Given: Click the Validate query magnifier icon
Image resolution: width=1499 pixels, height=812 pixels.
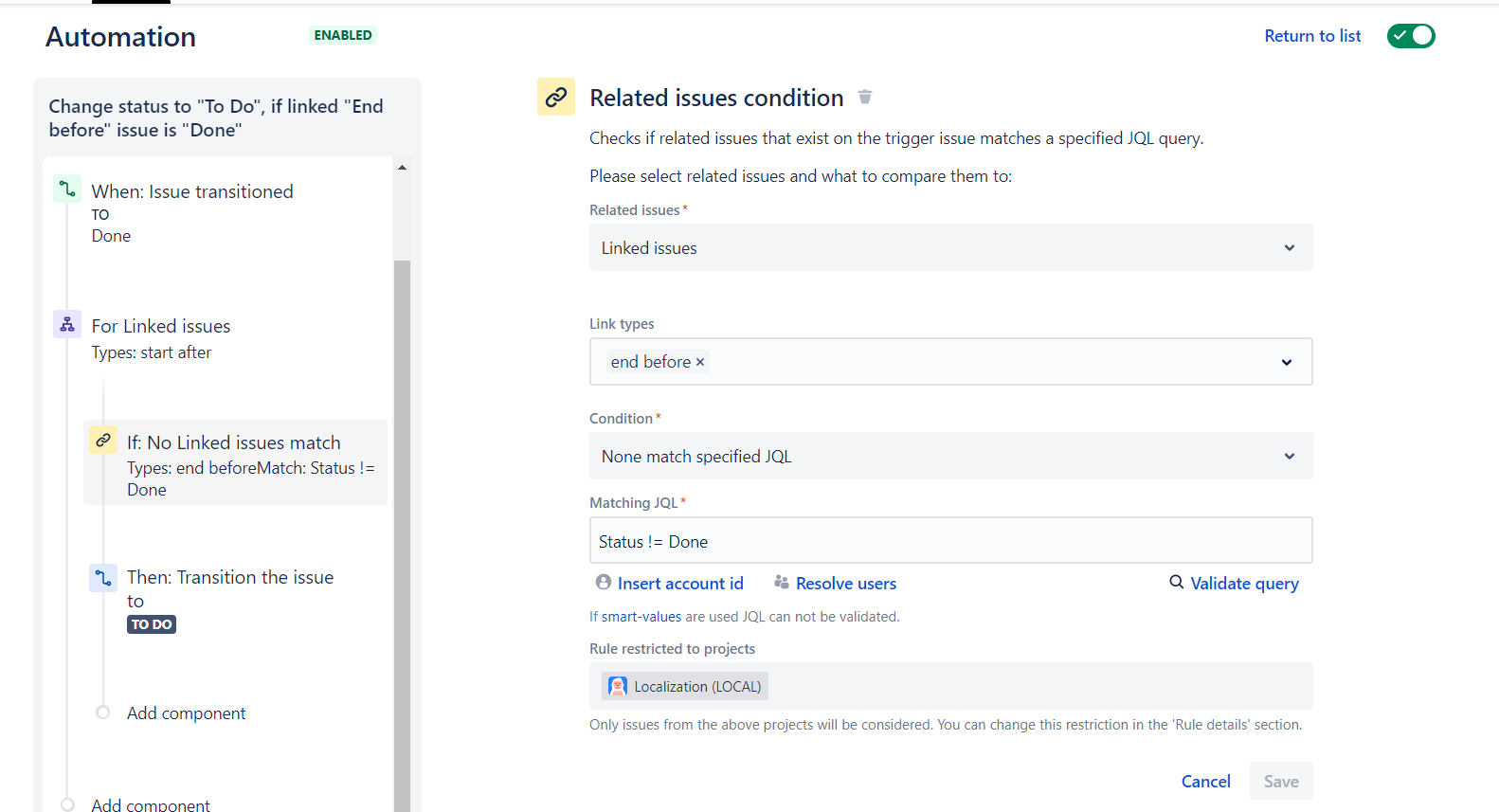Looking at the screenshot, I should [x=1176, y=582].
